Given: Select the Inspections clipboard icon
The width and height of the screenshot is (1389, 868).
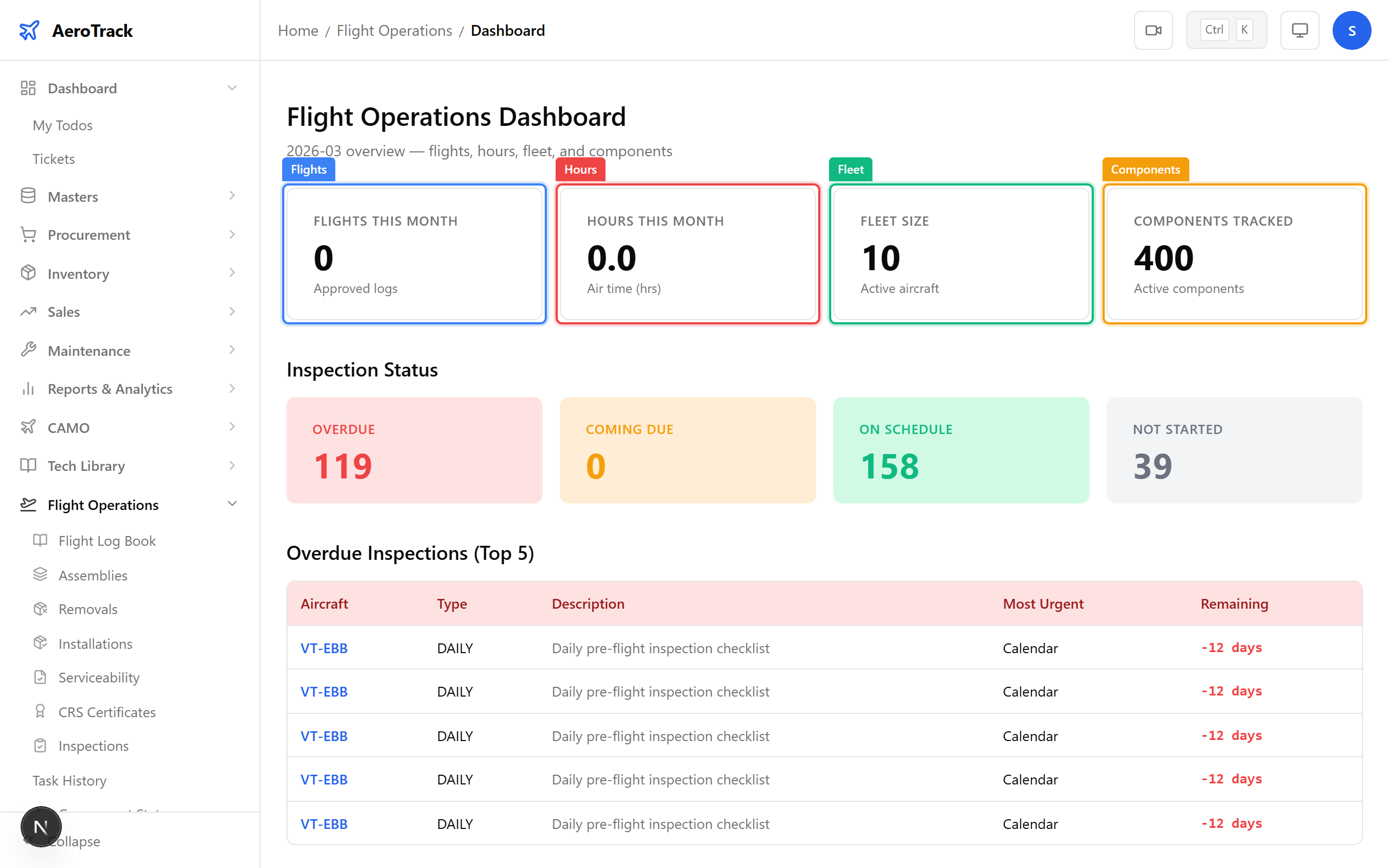Looking at the screenshot, I should 40,745.
